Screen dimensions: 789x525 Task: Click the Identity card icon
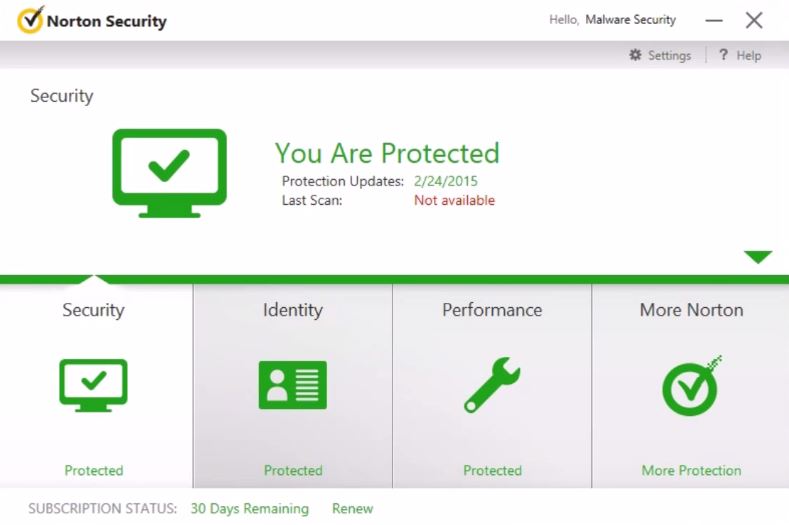click(293, 385)
